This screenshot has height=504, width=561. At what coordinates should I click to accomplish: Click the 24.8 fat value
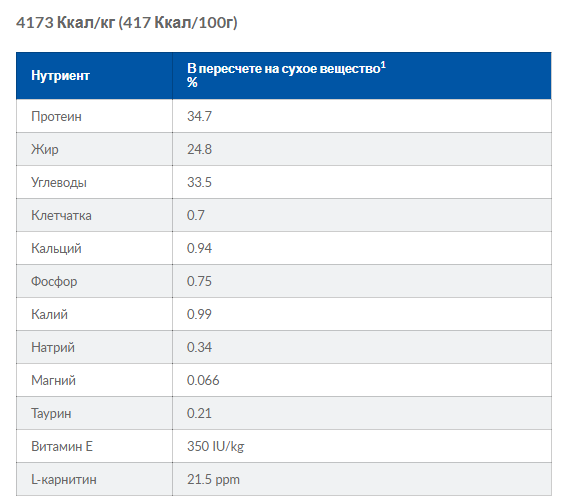199,149
